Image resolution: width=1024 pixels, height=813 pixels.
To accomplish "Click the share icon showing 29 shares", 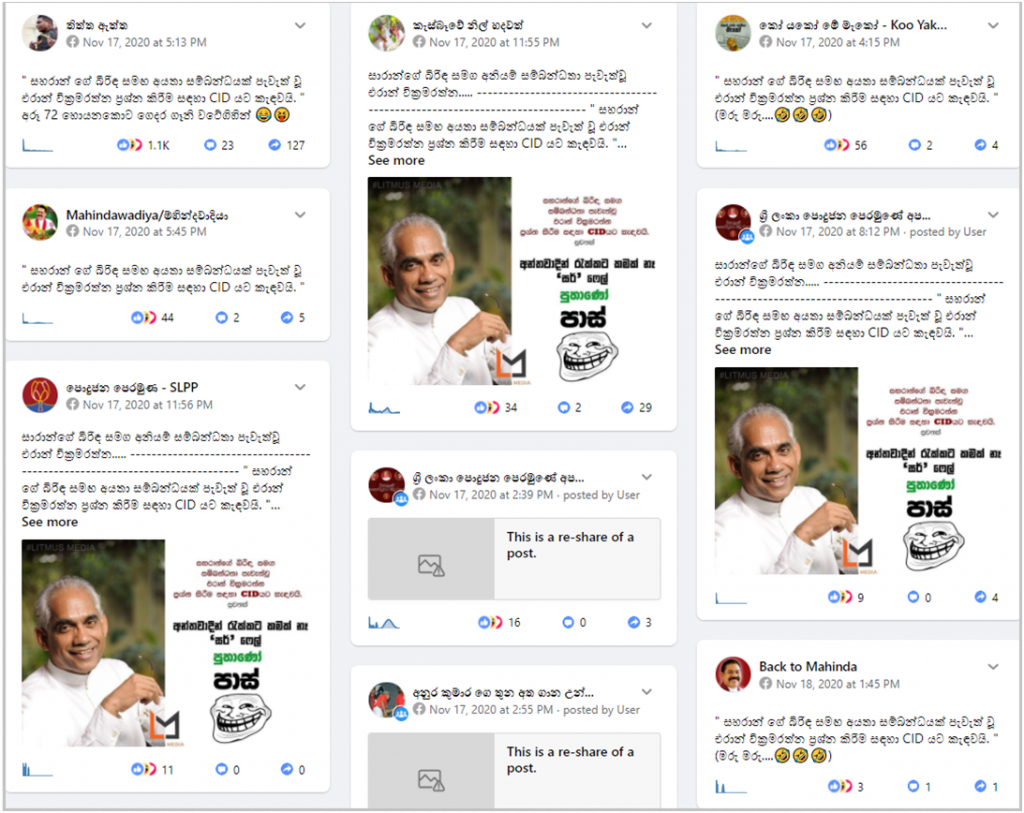I will [x=627, y=407].
